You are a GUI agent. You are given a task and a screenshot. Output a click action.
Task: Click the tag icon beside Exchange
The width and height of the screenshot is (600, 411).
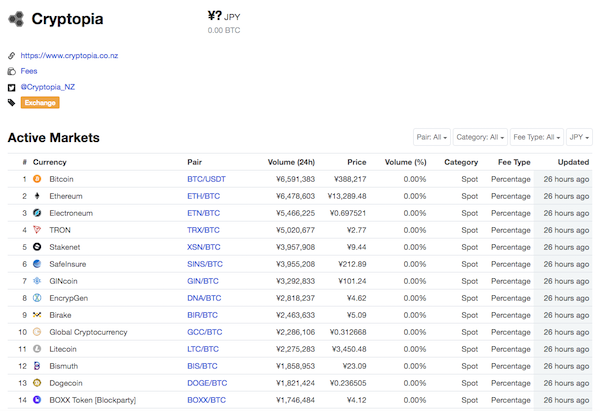(x=11, y=102)
